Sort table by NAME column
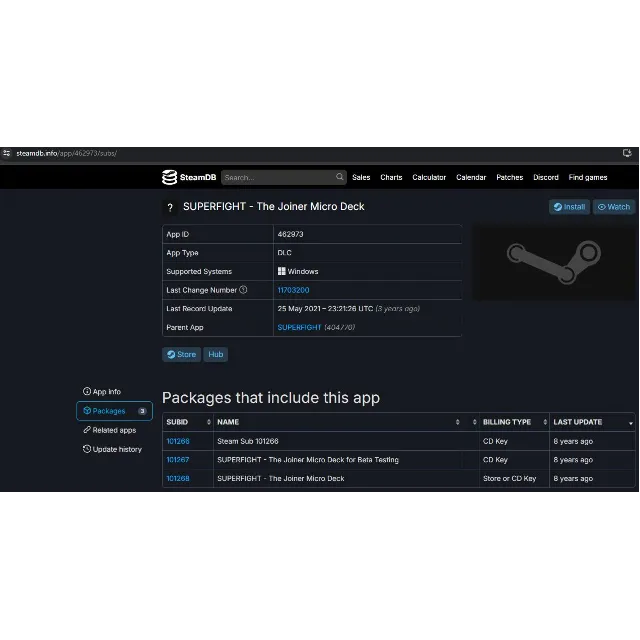The width and height of the screenshot is (640, 640). click(339, 422)
